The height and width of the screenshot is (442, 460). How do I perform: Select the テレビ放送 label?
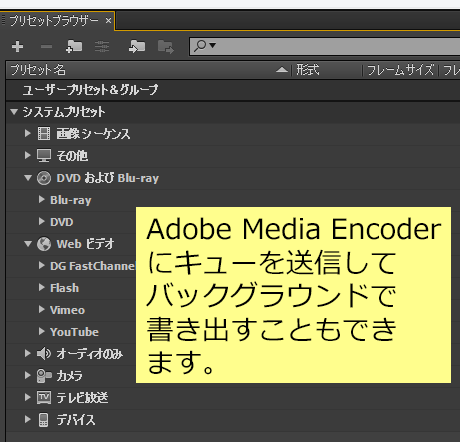pyautogui.click(x=82, y=398)
